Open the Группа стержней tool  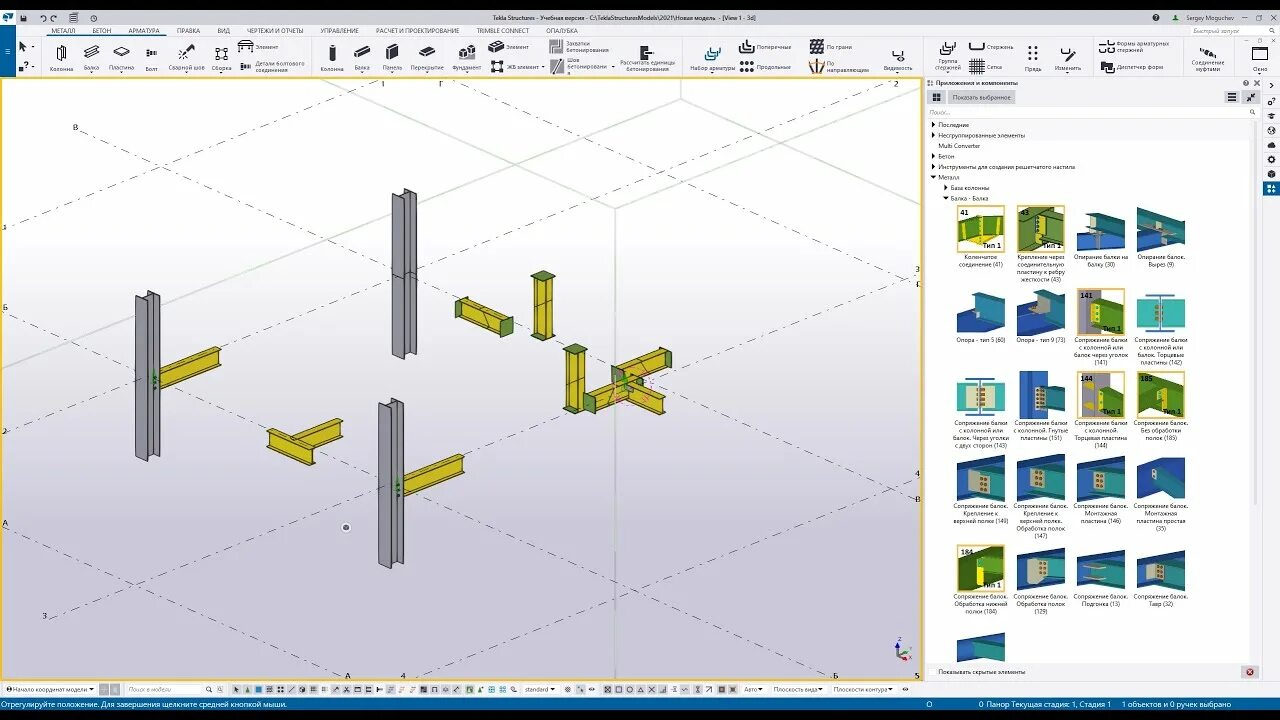click(x=947, y=58)
